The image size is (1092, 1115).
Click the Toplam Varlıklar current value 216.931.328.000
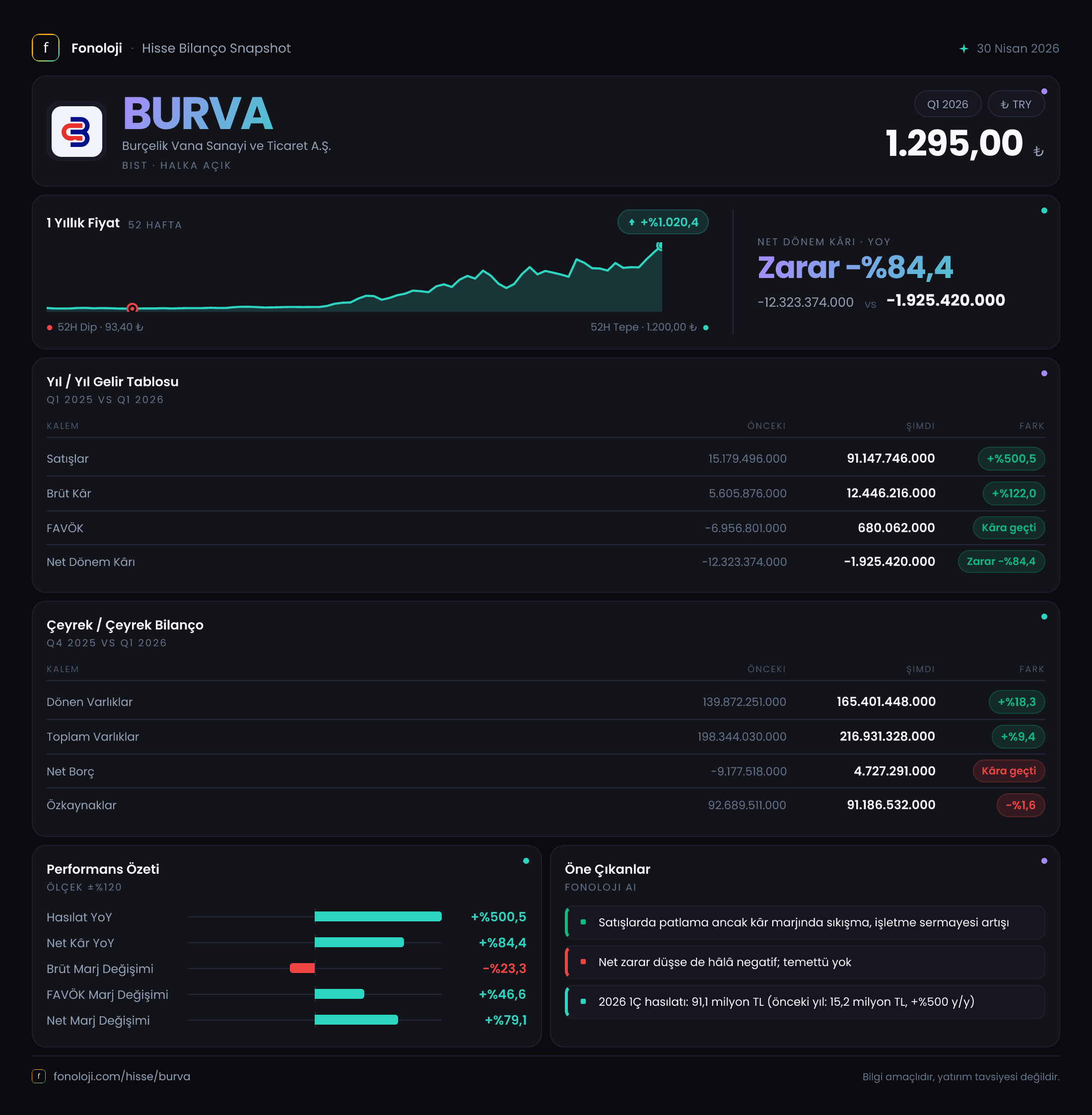887,736
